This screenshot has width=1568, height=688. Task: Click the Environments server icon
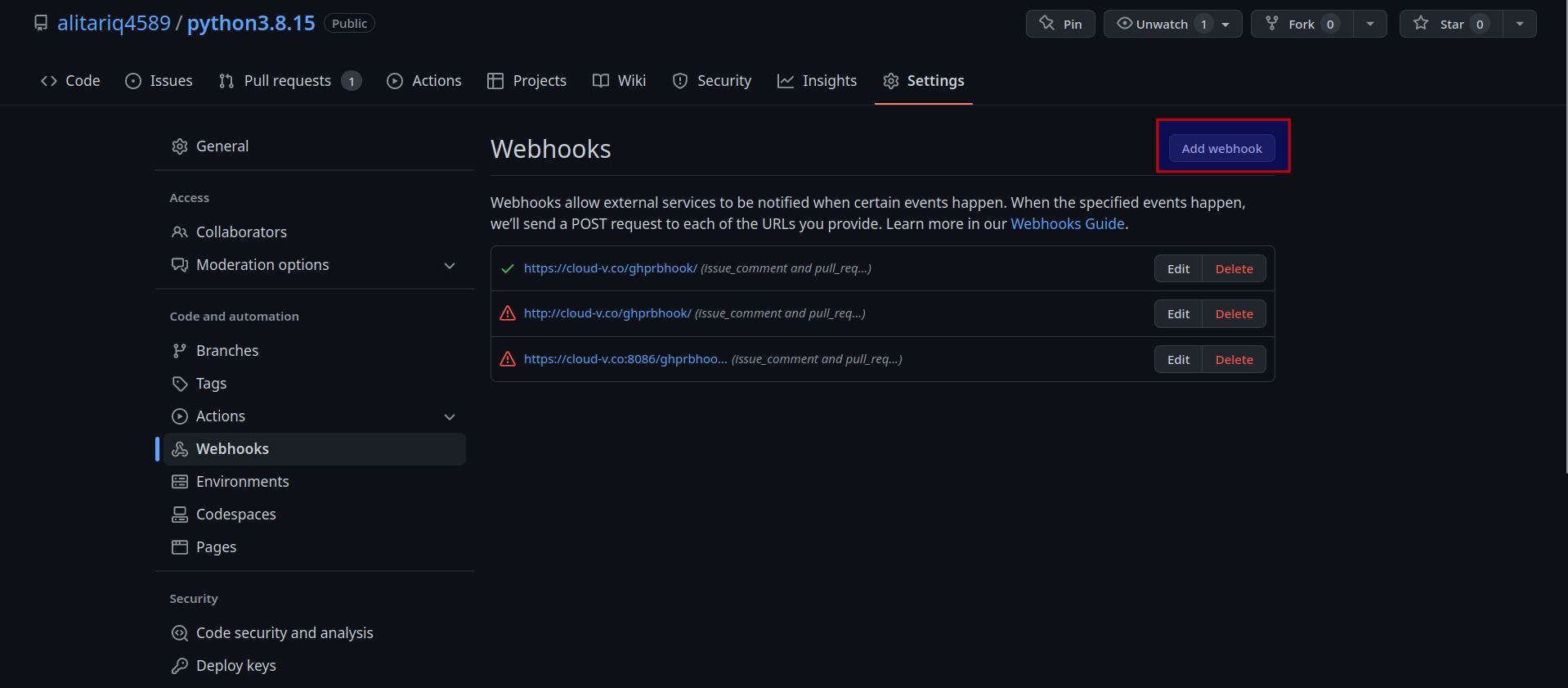click(x=180, y=482)
